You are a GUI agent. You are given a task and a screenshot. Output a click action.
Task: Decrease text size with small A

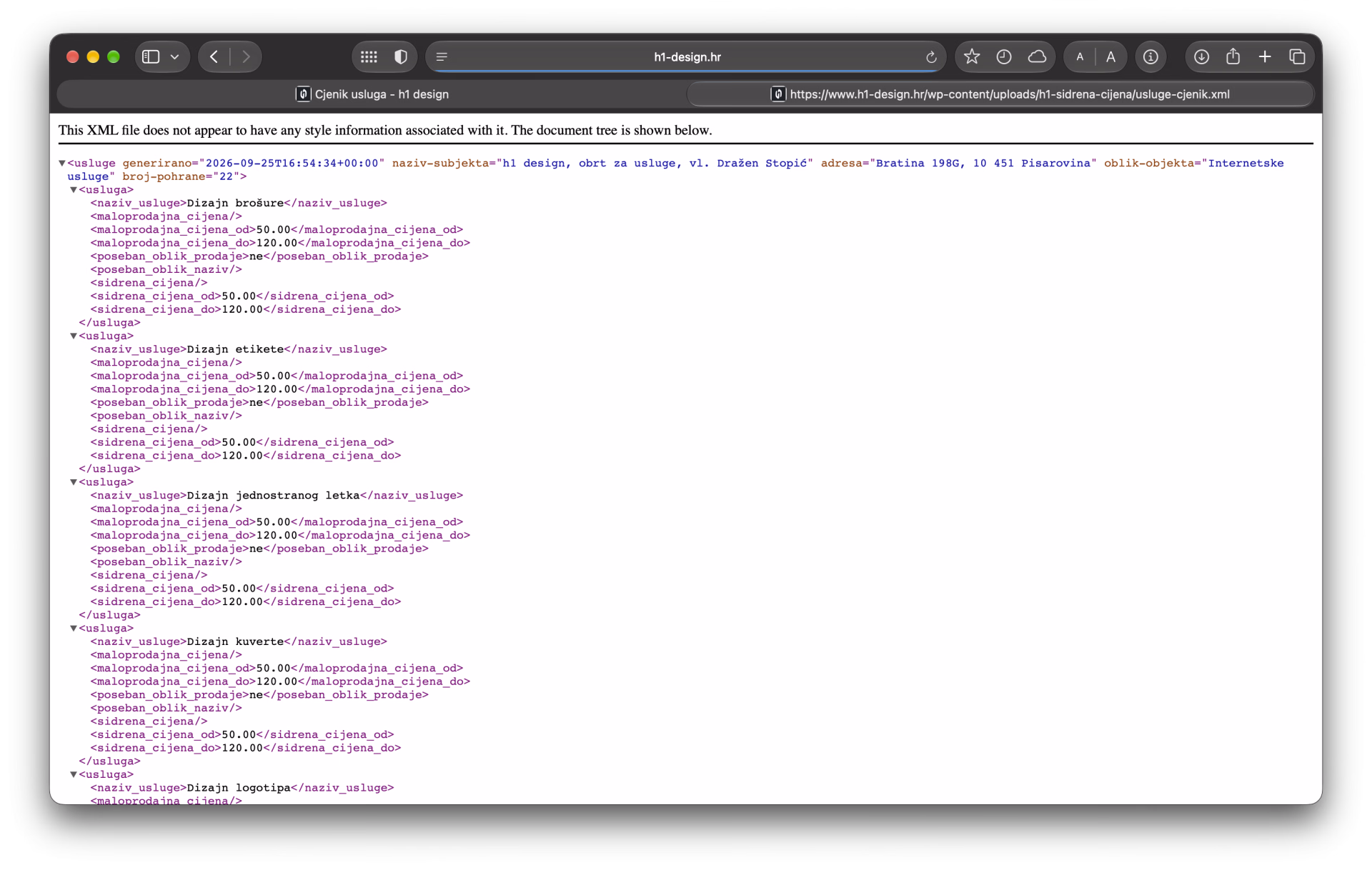coord(1080,56)
